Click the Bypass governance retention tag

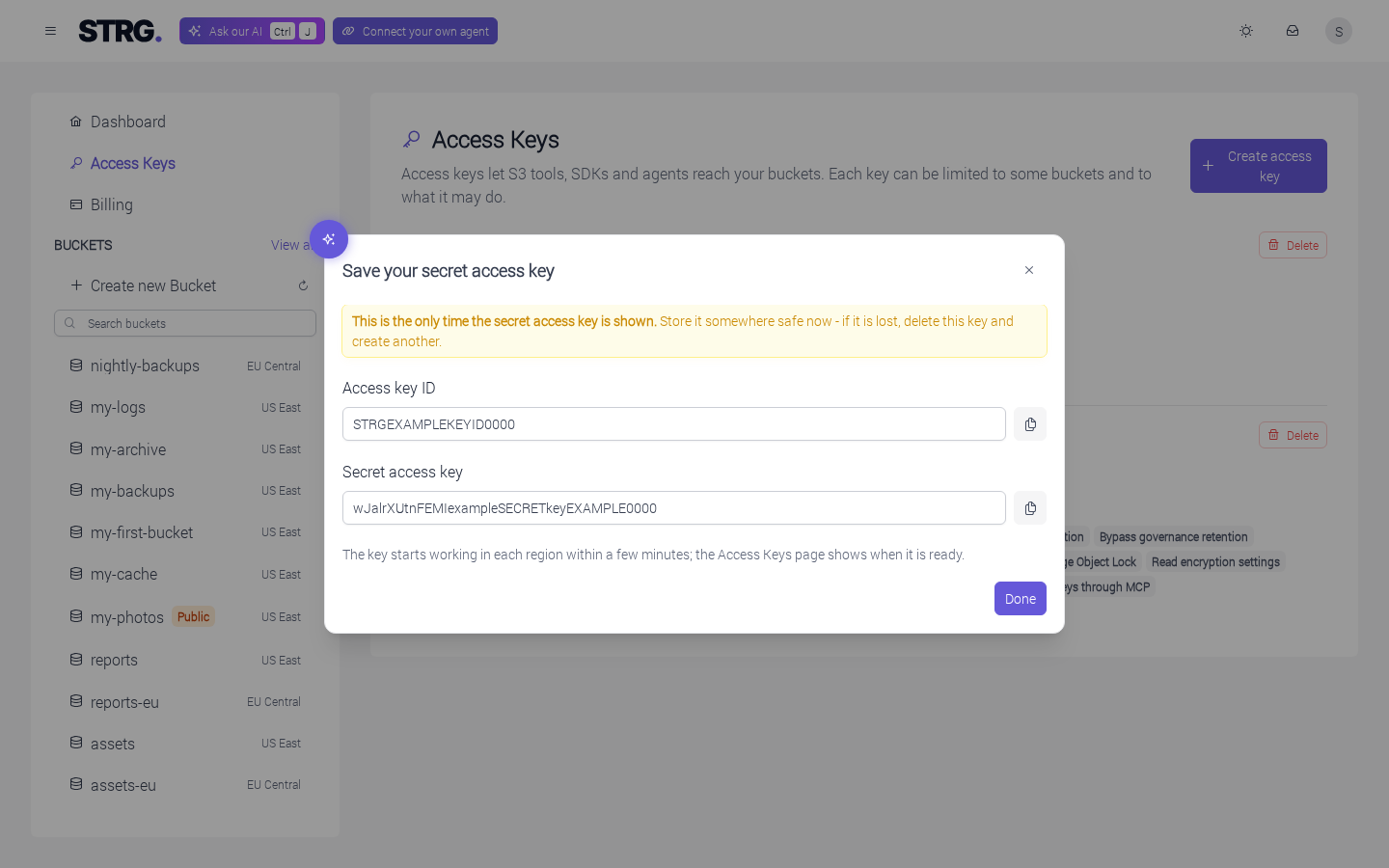tap(1173, 537)
